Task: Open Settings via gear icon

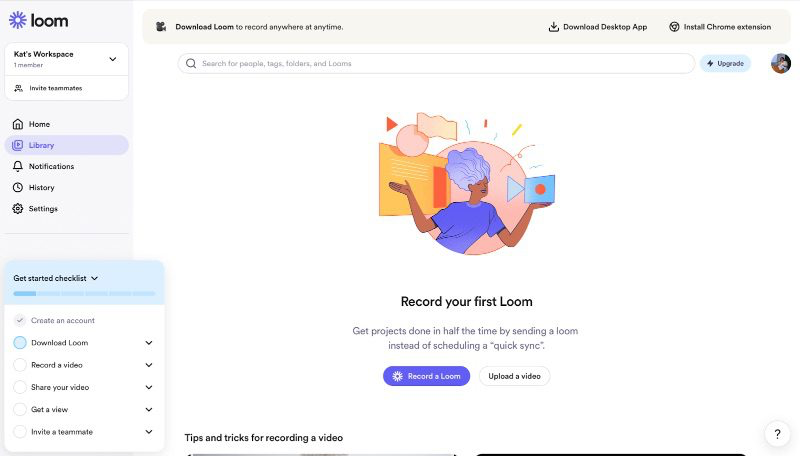Action: [18, 209]
